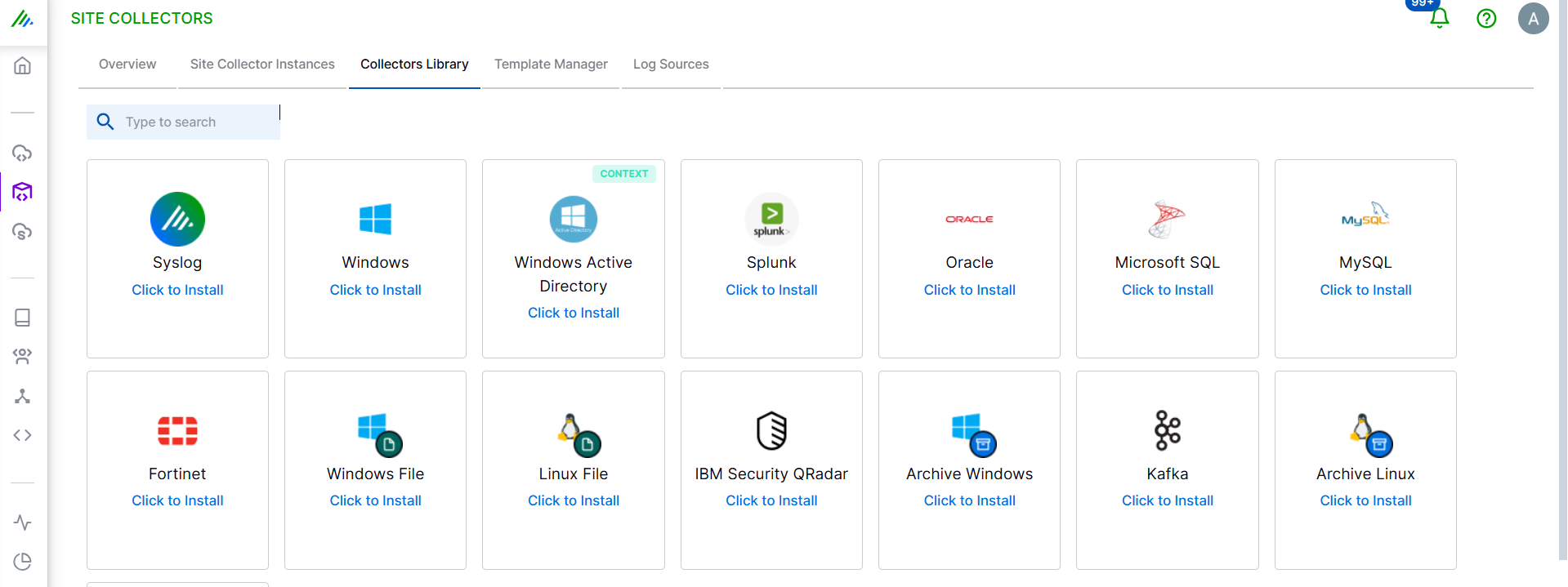Install the Fortinet collector
The height and width of the screenshot is (587, 1568).
click(x=177, y=500)
